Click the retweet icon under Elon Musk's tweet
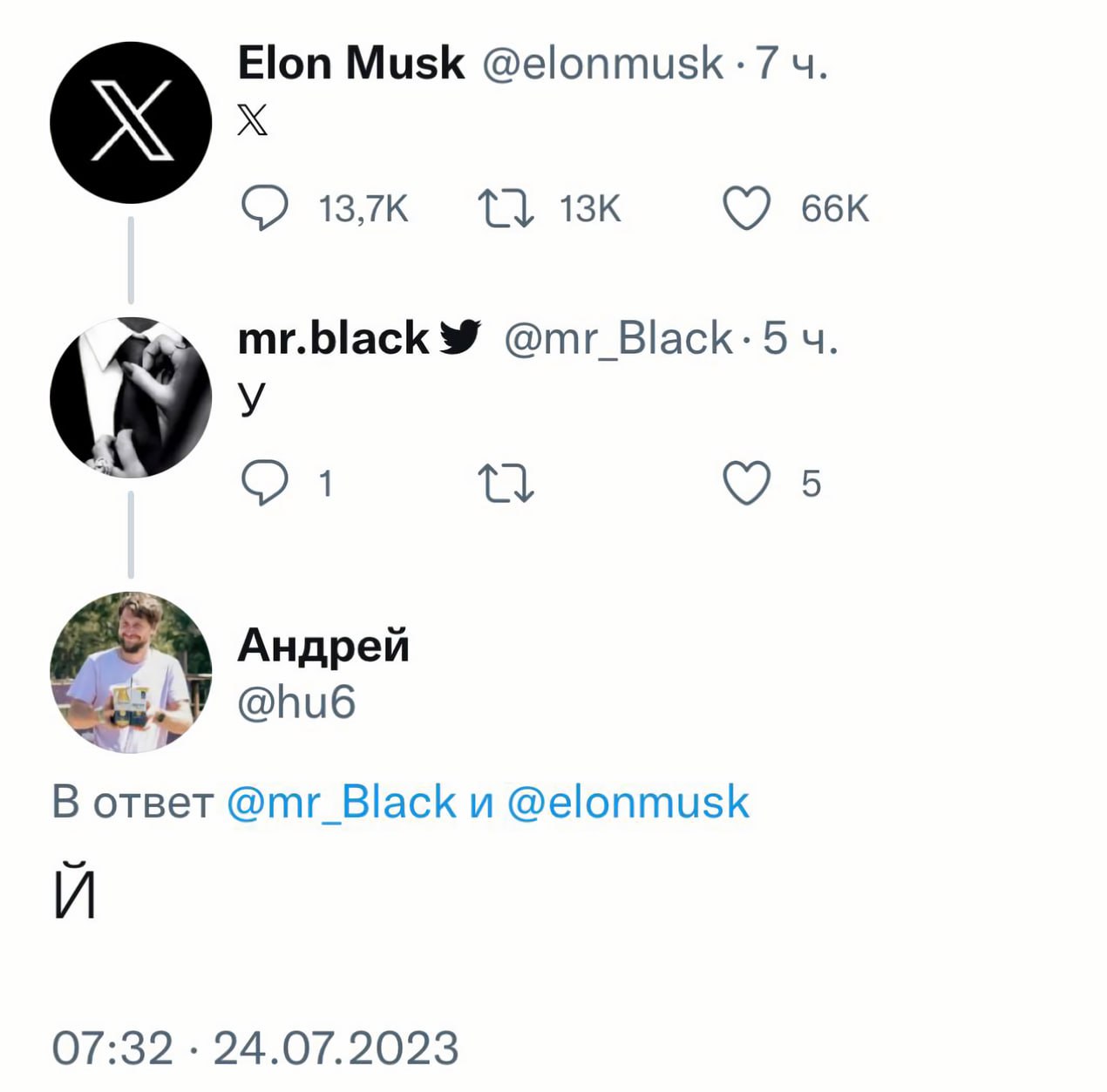Image resolution: width=1107 pixels, height=1092 pixels. (x=506, y=209)
